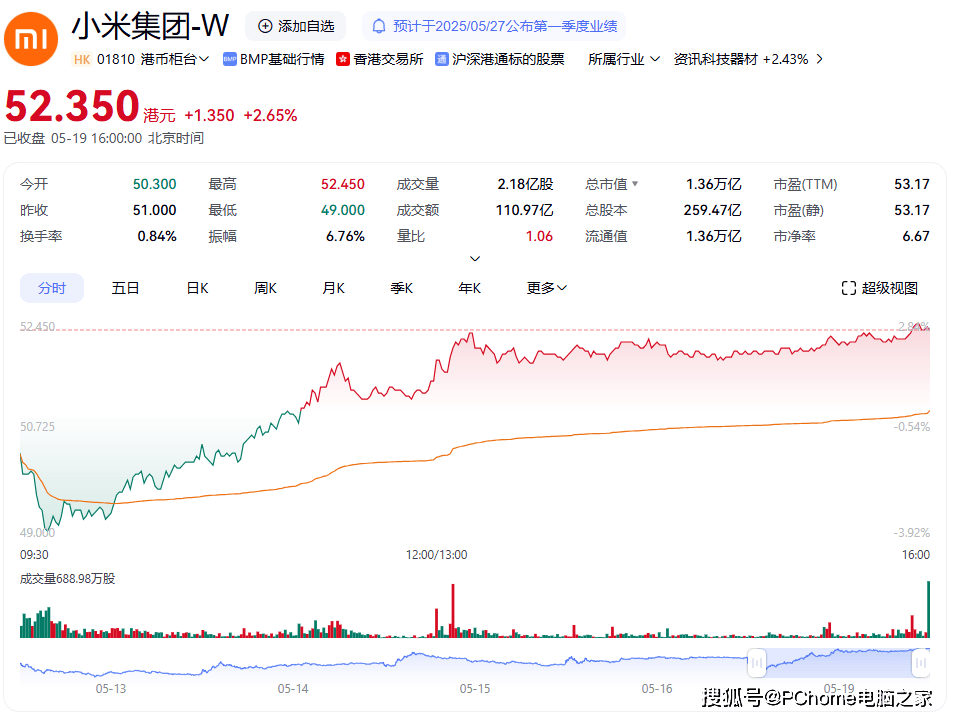Click the 流通值 label

tap(606, 236)
